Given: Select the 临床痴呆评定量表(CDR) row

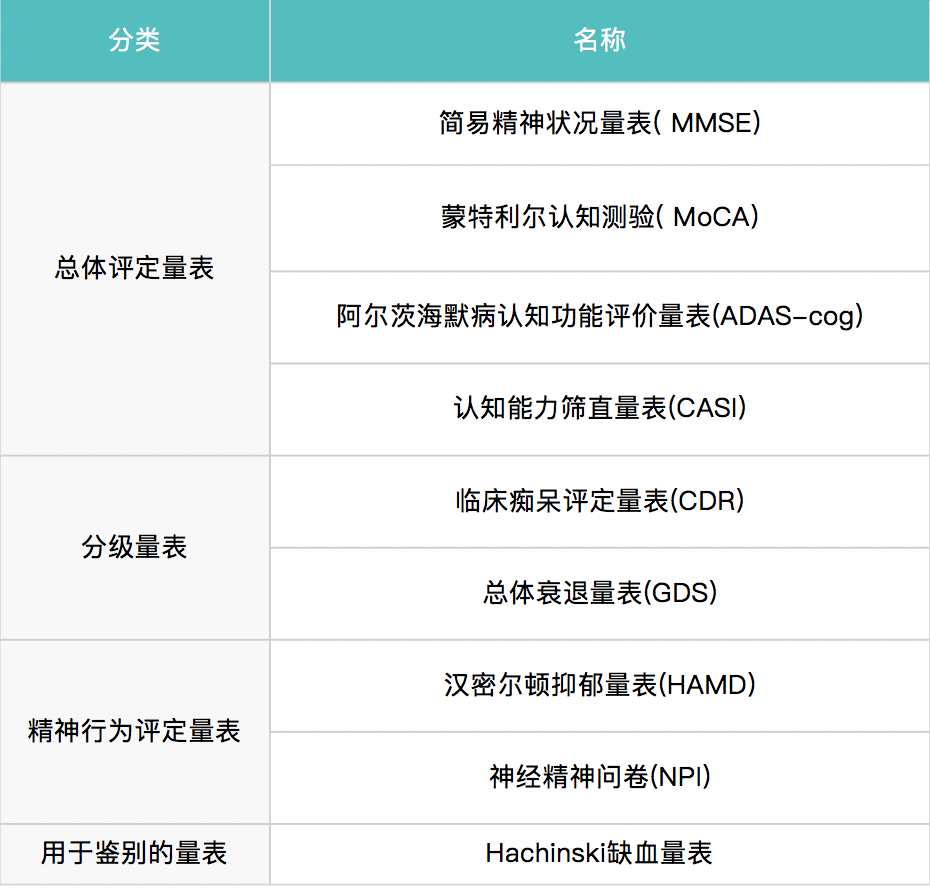Looking at the screenshot, I should (598, 502).
